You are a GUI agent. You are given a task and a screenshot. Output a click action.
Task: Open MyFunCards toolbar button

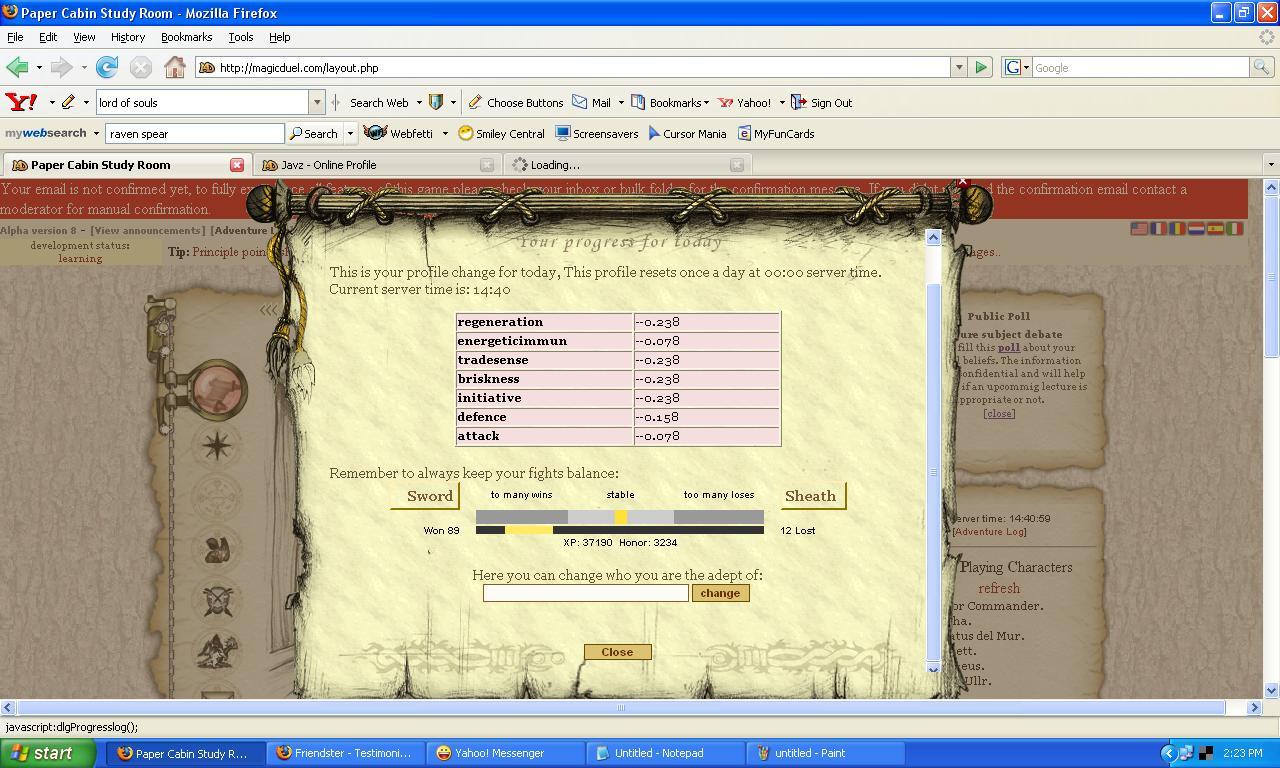tap(776, 133)
